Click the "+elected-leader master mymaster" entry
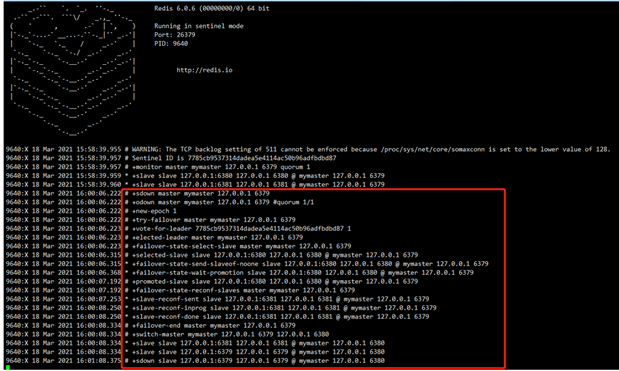The height and width of the screenshot is (371, 619). click(x=154, y=237)
